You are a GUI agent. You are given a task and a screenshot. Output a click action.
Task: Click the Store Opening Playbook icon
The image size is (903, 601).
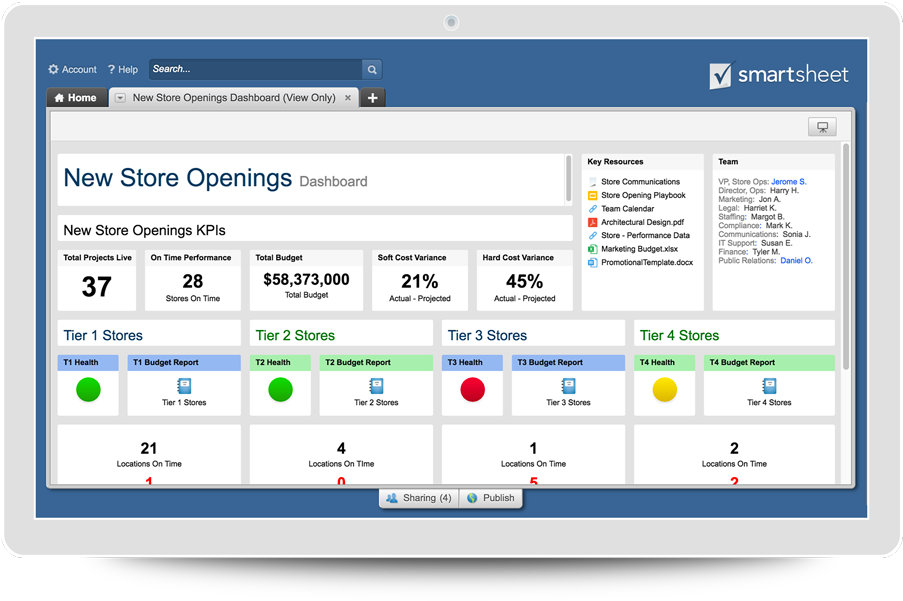coord(592,195)
